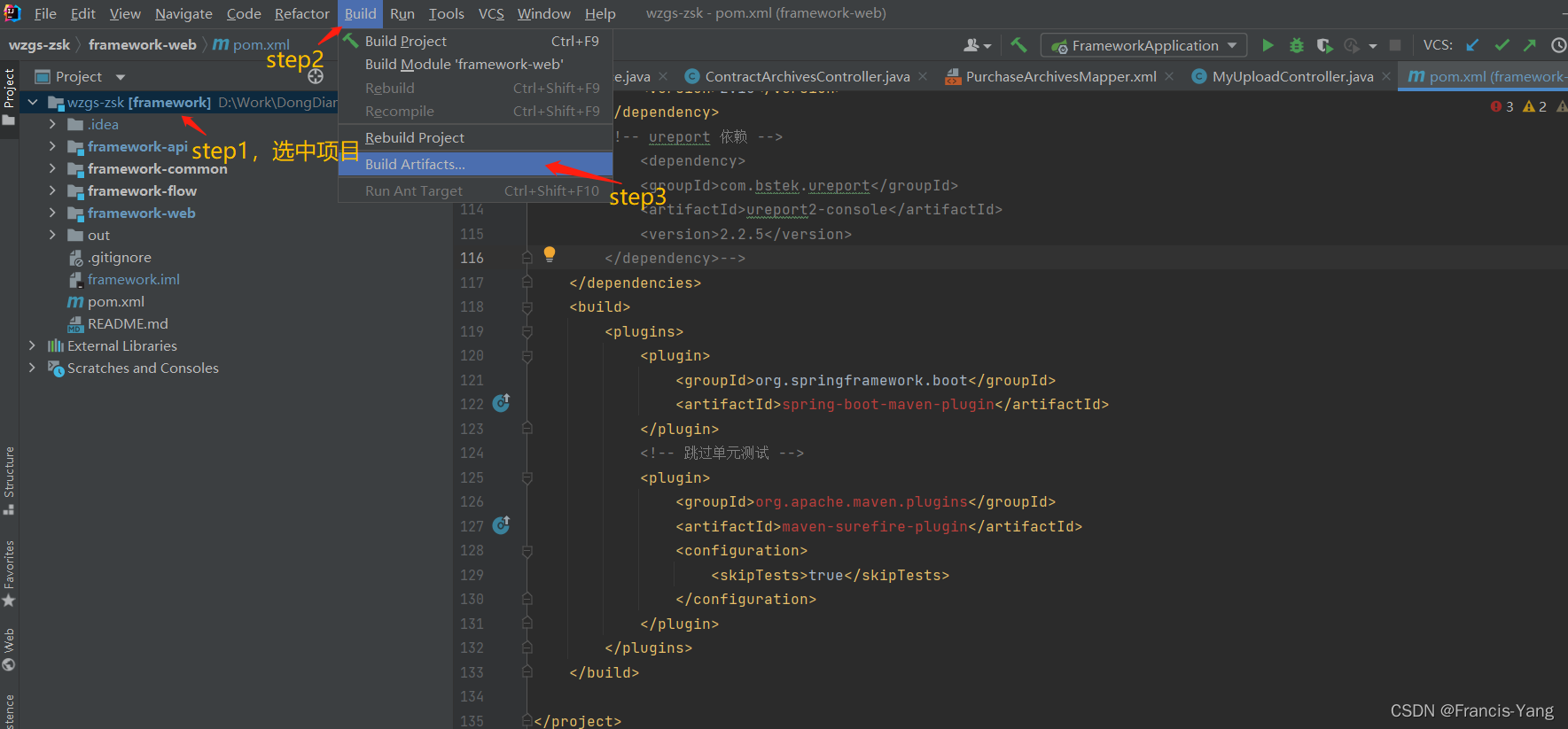Screen dimensions: 1568x729
Task: Close the ContractArchivesController.java tab
Action: pos(923,77)
